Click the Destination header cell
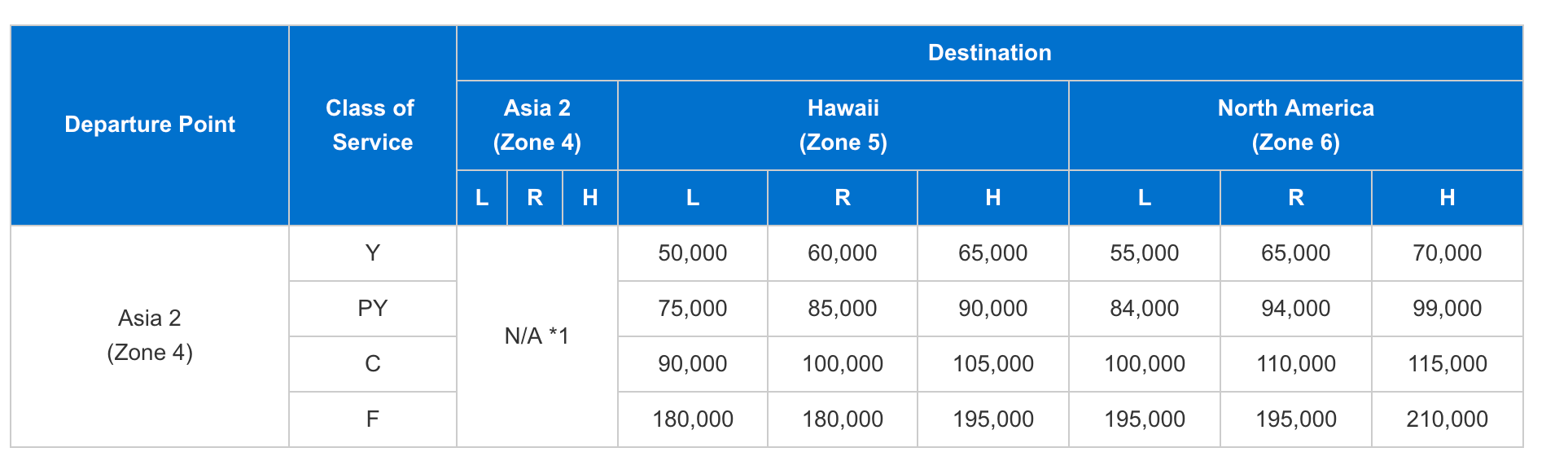 coord(989,53)
